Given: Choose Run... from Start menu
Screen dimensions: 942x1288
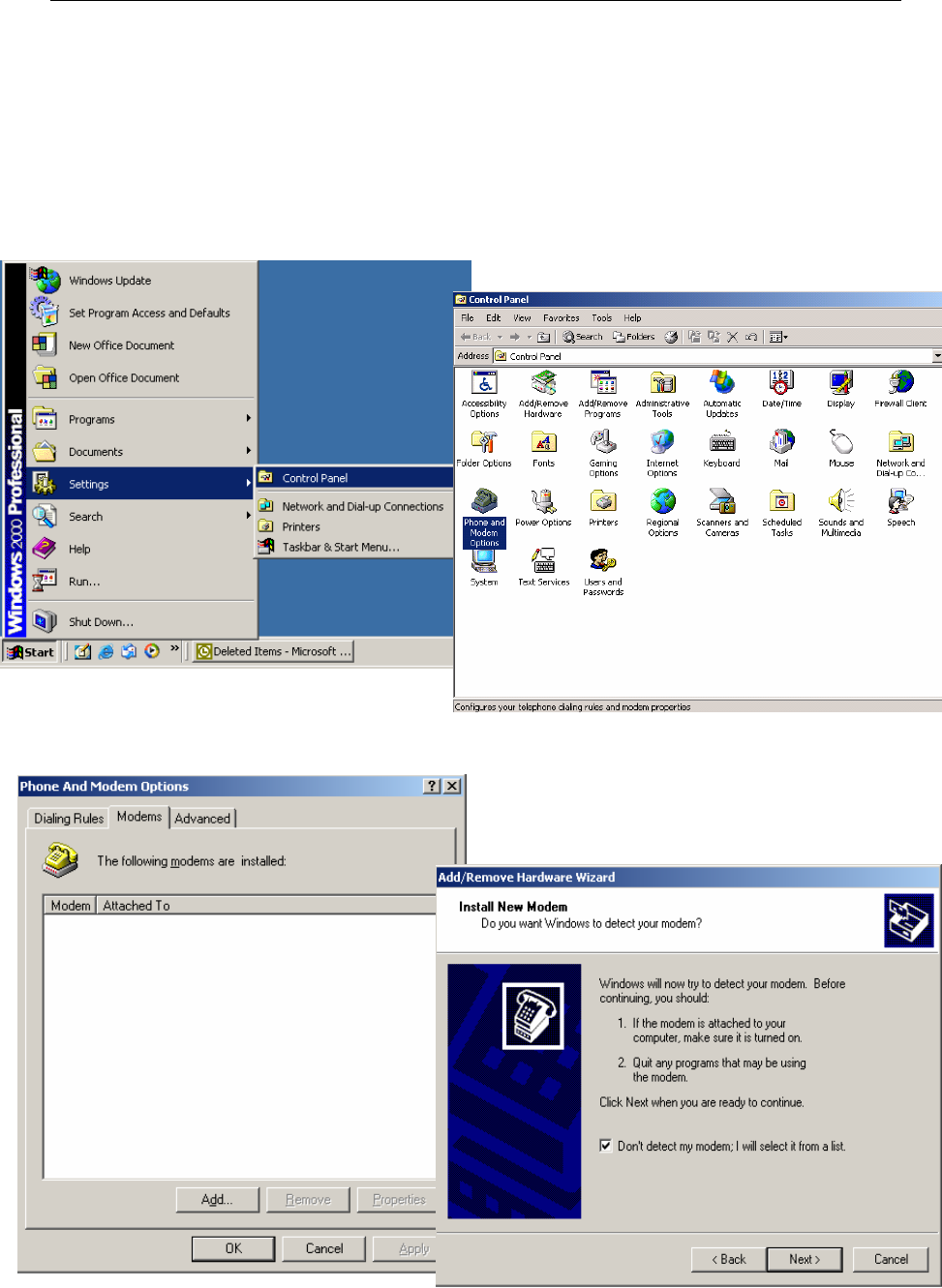Looking at the screenshot, I should coord(141,582).
